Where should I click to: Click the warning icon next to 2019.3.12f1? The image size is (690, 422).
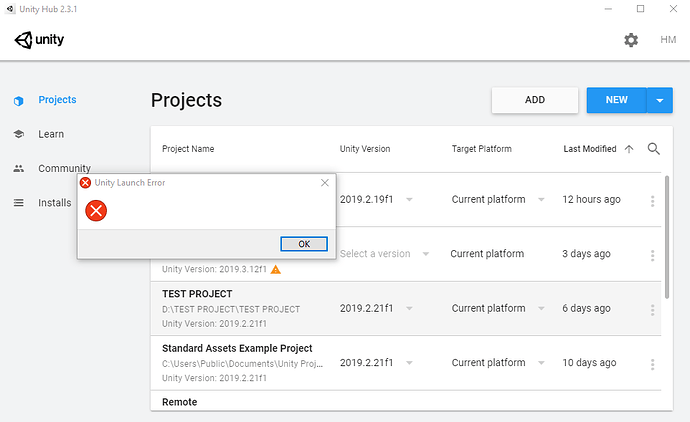(275, 269)
